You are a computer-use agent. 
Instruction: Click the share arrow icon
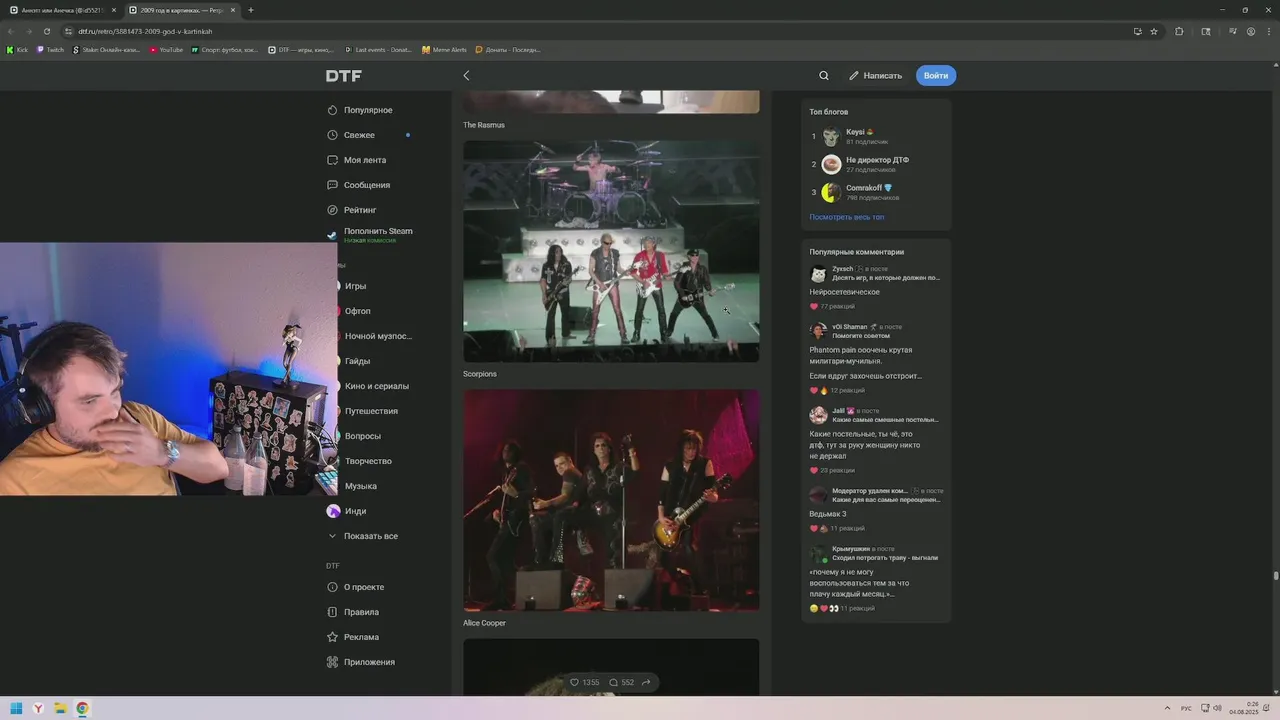coord(646,683)
